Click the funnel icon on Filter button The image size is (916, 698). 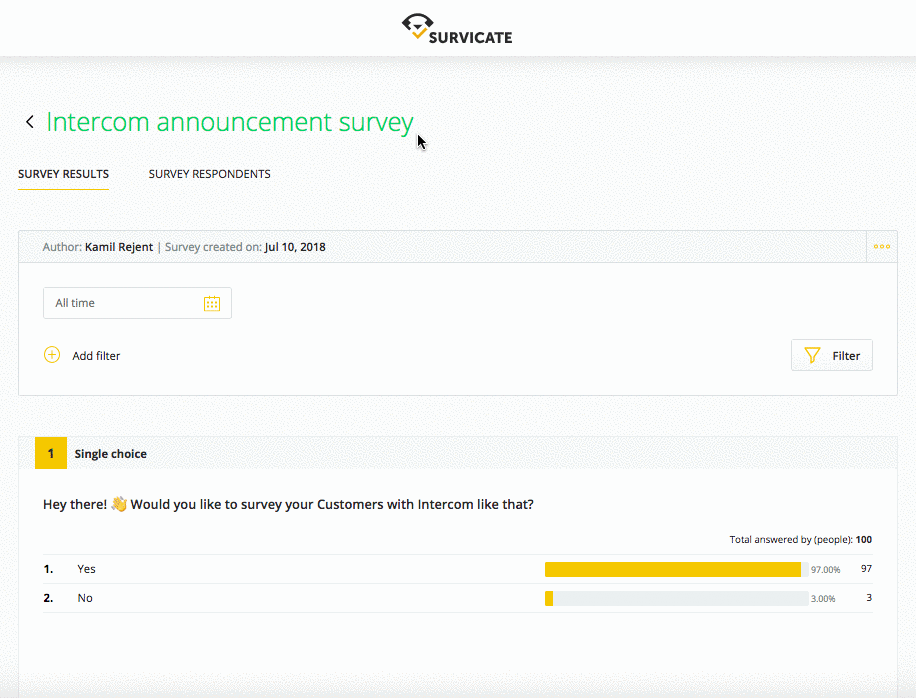click(x=812, y=355)
